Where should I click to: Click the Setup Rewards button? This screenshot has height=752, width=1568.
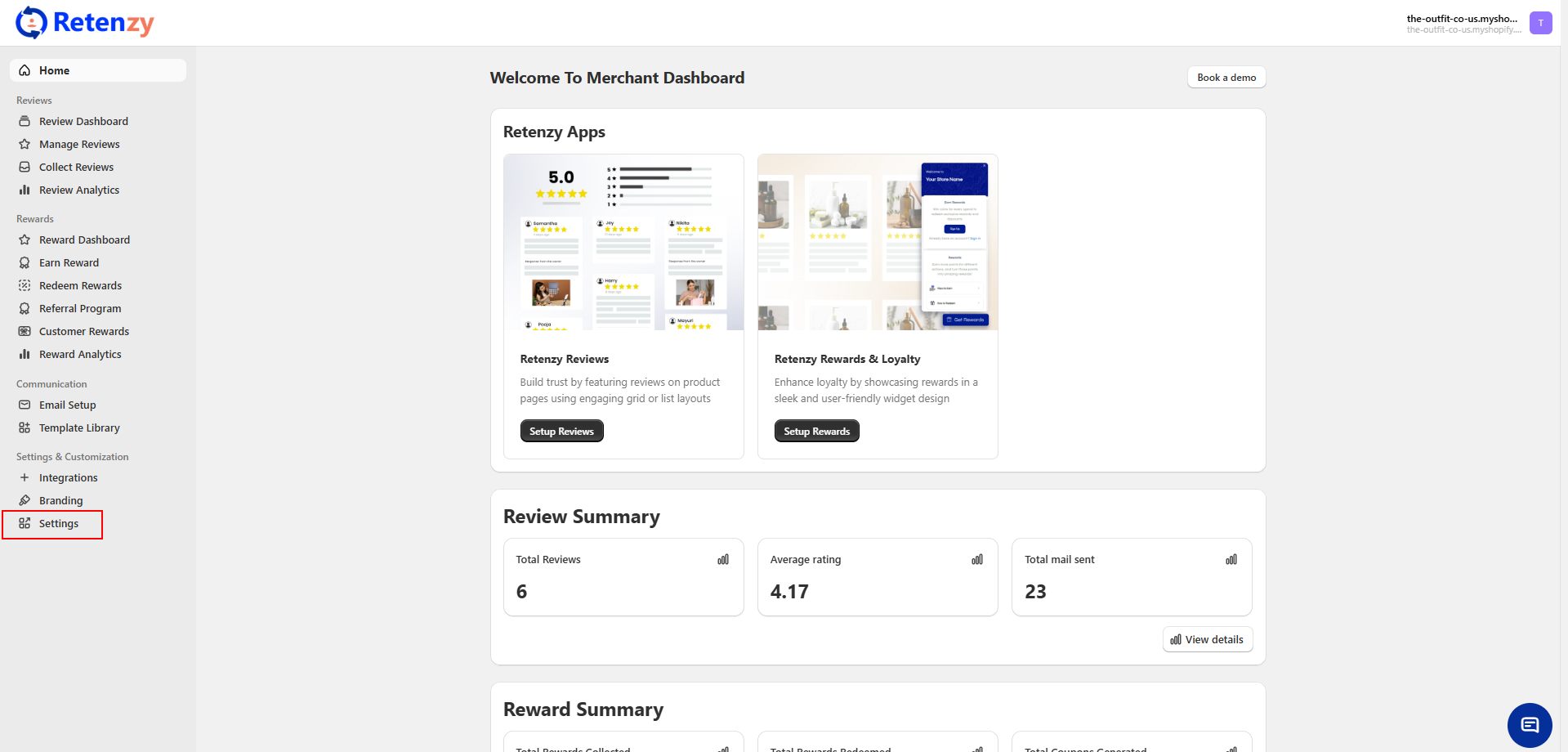816,431
